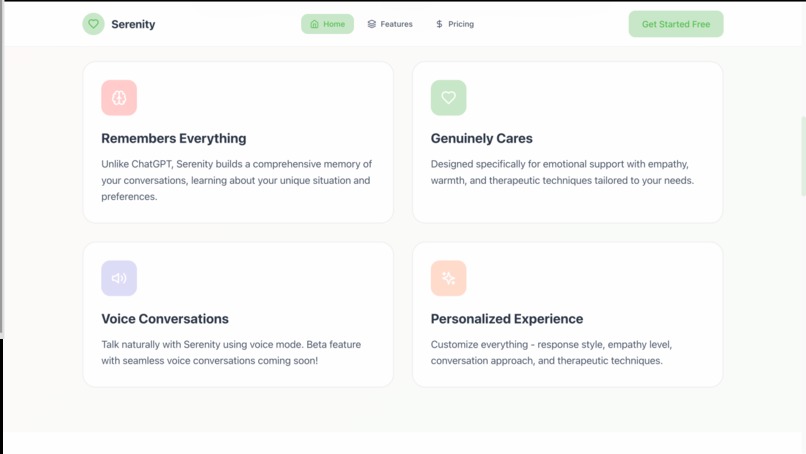Screen dimensions: 806x454
Task: Click the Serenity brand name
Action: pyautogui.click(x=133, y=24)
